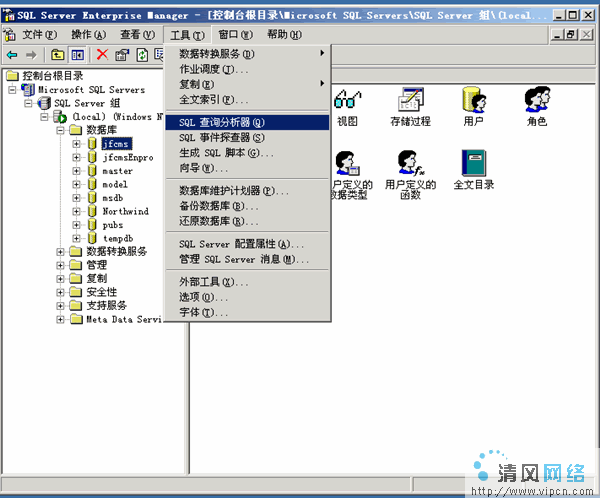Viewport: 600px width, 498px height.
Task: Click the red Delete X toolbar icon
Action: (102, 55)
